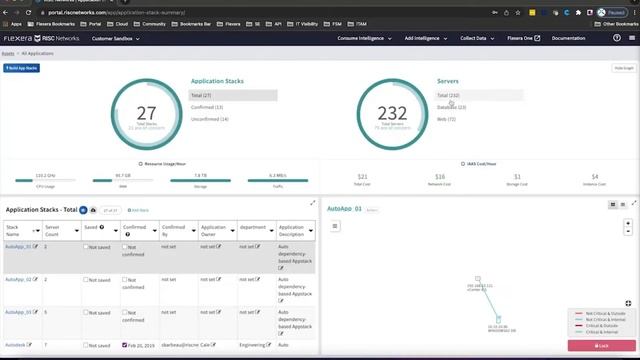
Task: Switch graph panel to the list view icon
Action: coord(623,204)
